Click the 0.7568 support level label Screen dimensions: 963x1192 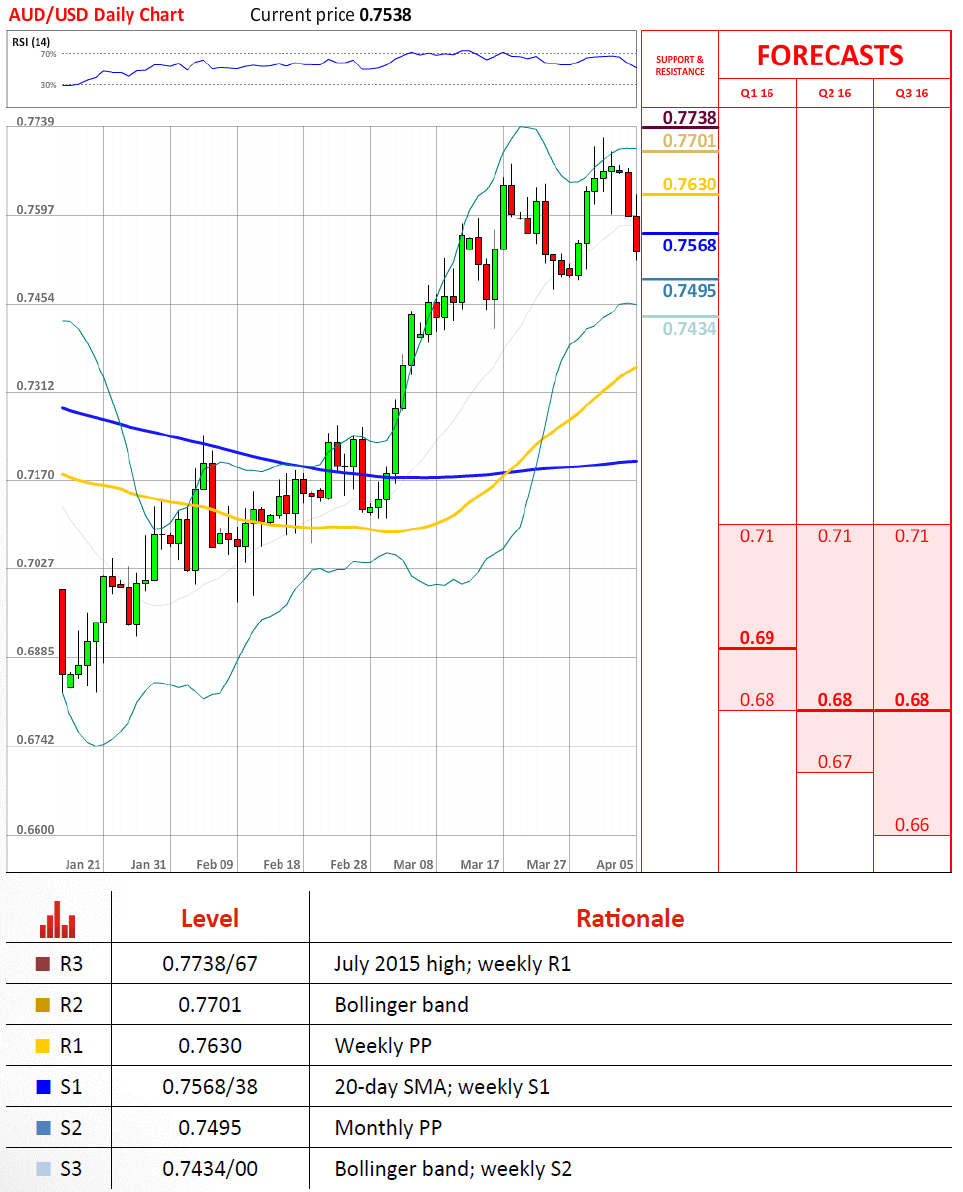pyautogui.click(x=689, y=245)
